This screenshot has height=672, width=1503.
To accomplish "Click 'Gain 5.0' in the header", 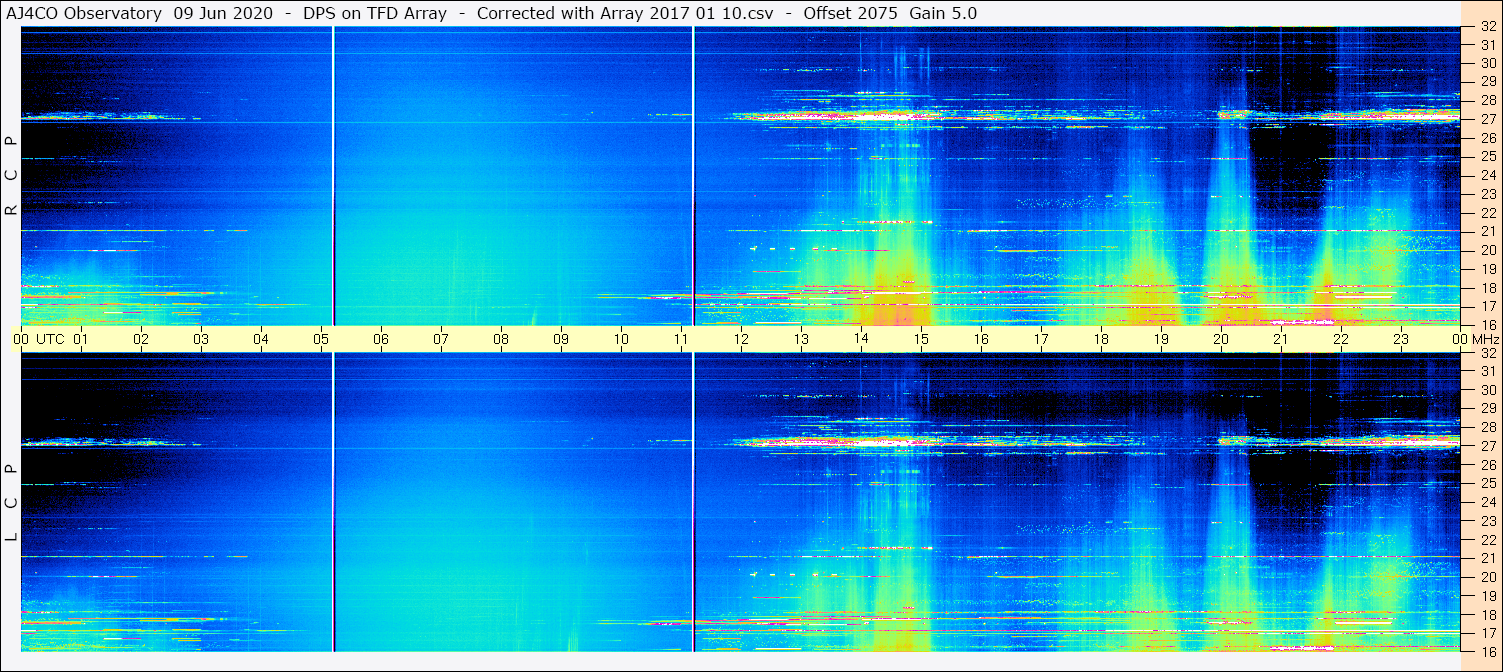I will coord(943,14).
